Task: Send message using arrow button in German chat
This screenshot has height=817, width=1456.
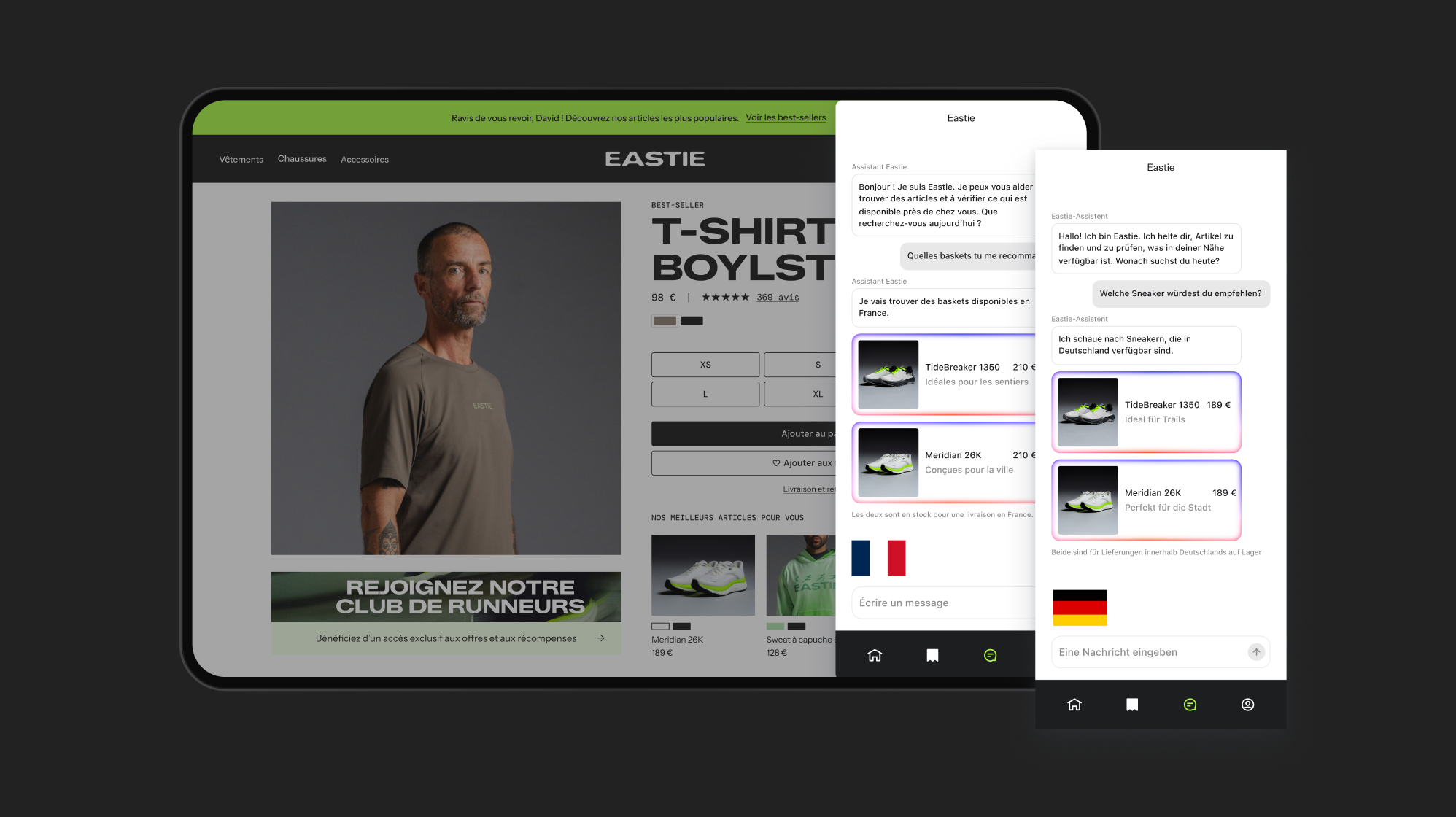Action: pos(1256,652)
